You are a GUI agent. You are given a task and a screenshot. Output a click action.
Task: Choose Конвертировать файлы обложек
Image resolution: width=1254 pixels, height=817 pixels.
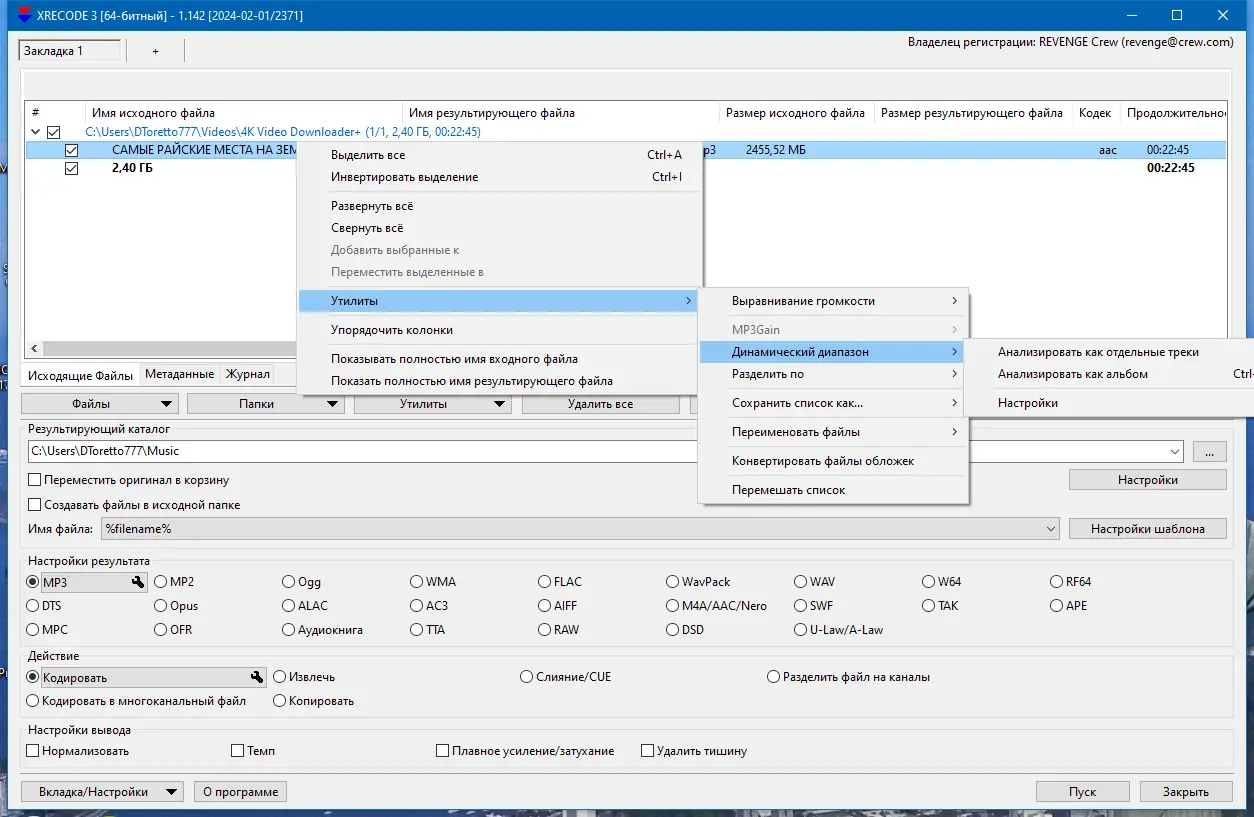click(x=834, y=461)
